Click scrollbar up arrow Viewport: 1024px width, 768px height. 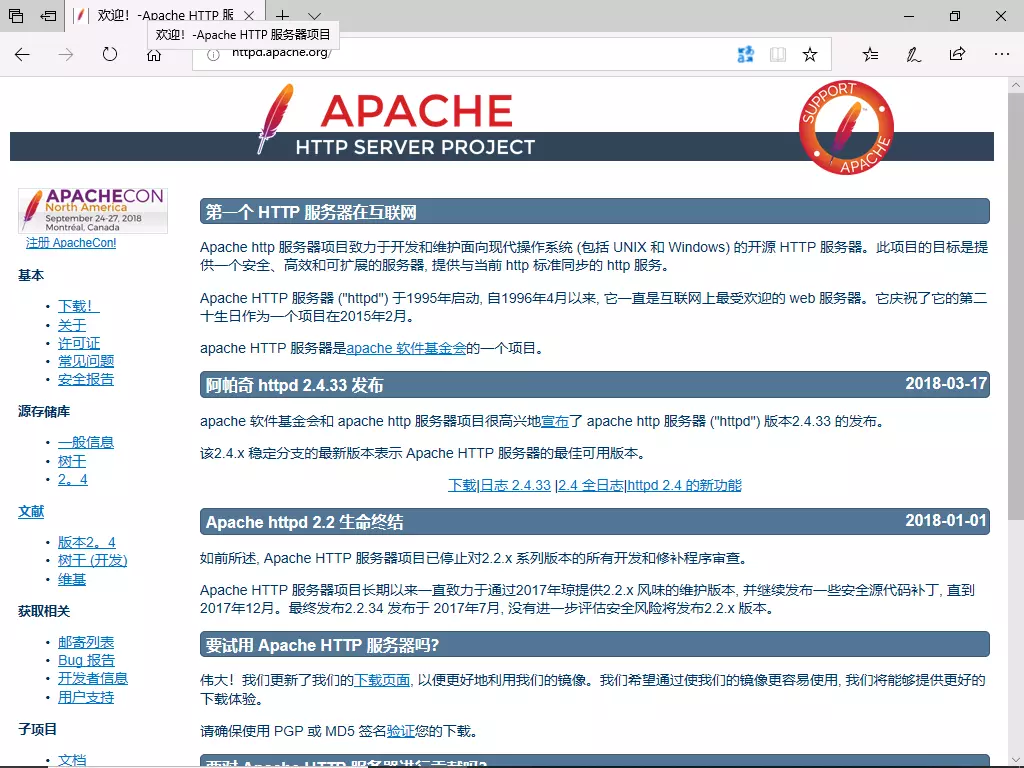1016,85
